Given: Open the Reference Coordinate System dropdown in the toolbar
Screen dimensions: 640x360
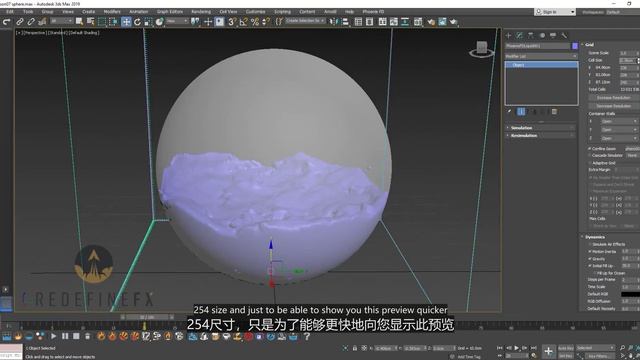Looking at the screenshot, I should click(177, 21).
